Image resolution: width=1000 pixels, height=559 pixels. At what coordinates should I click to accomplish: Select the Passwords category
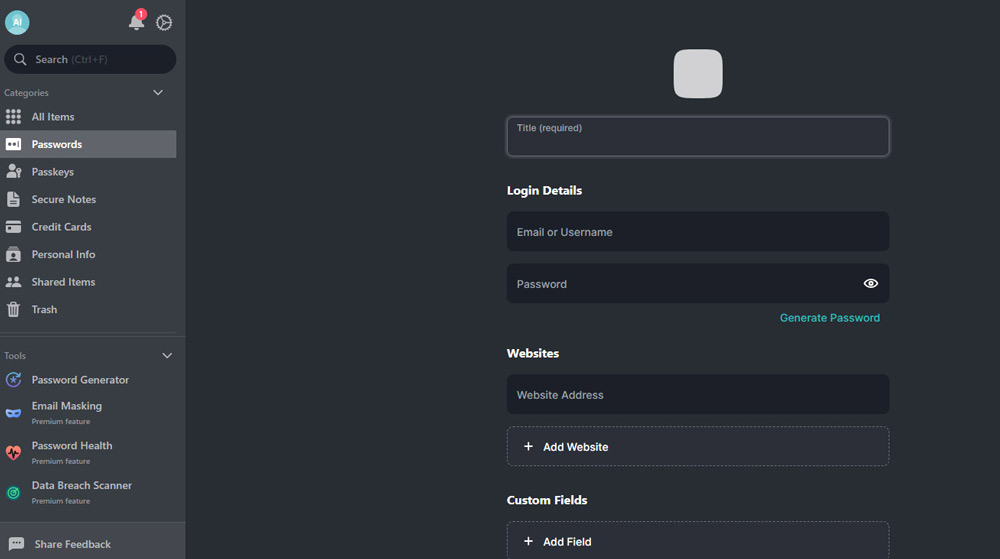88,144
